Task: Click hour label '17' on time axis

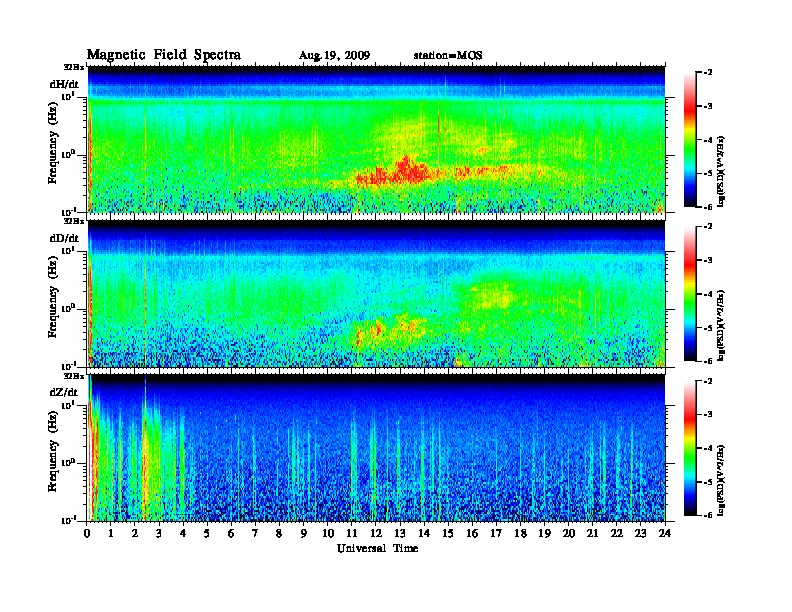Action: pyautogui.click(x=496, y=534)
